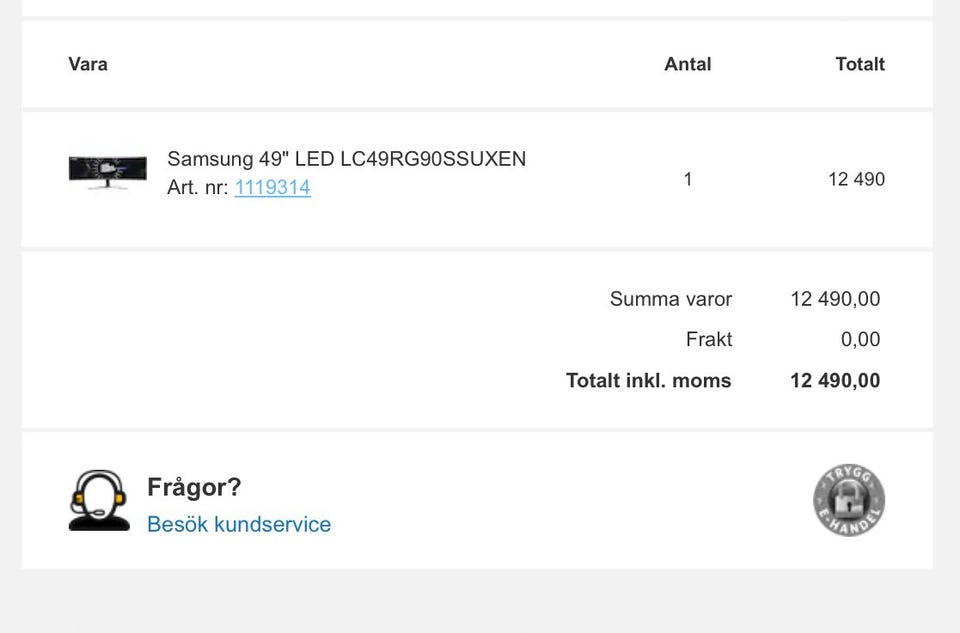This screenshot has height=633, width=960.
Task: Click the Art. nr: label text
Action: 197,187
